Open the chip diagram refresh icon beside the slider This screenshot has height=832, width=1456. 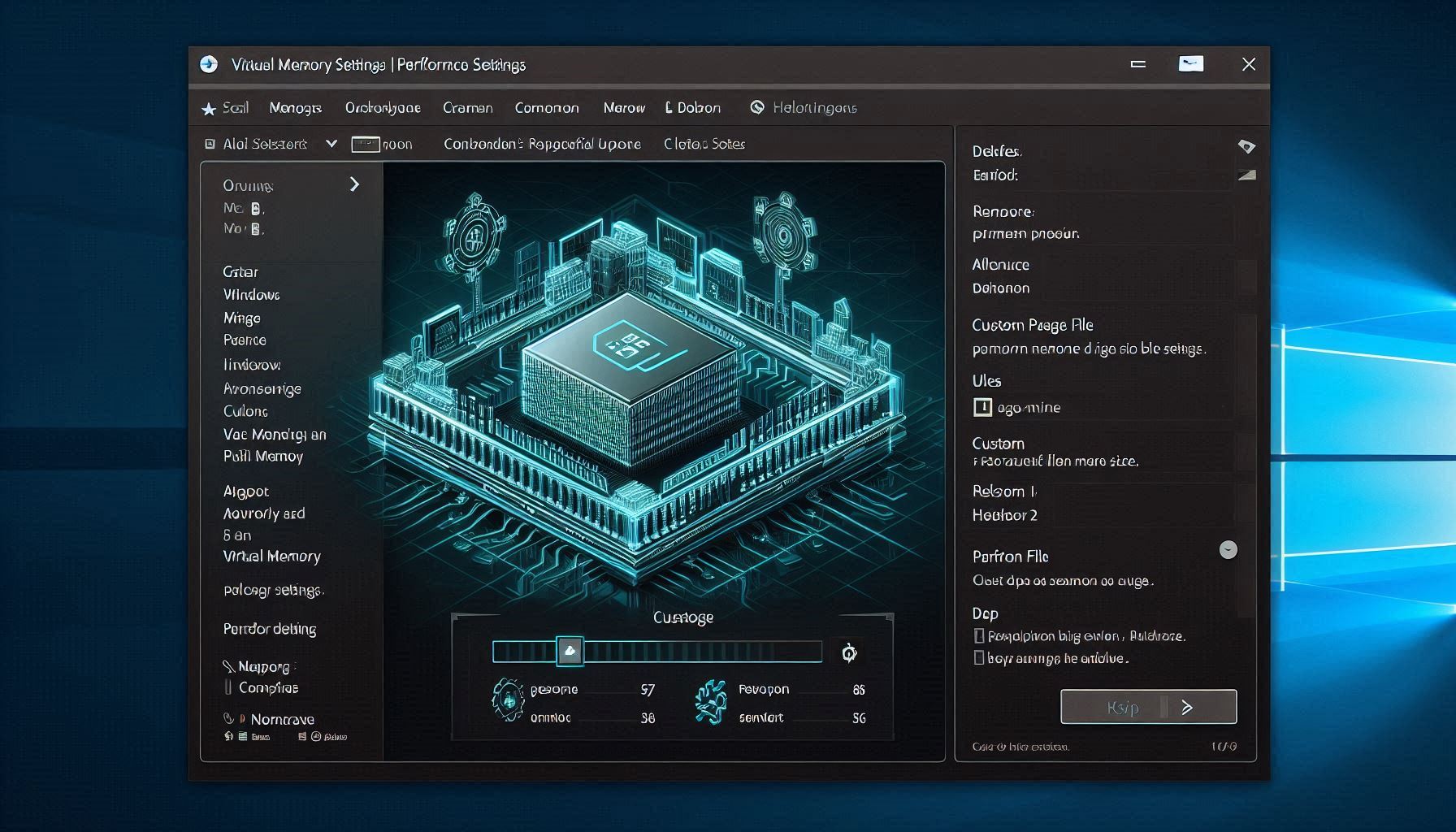[847, 652]
